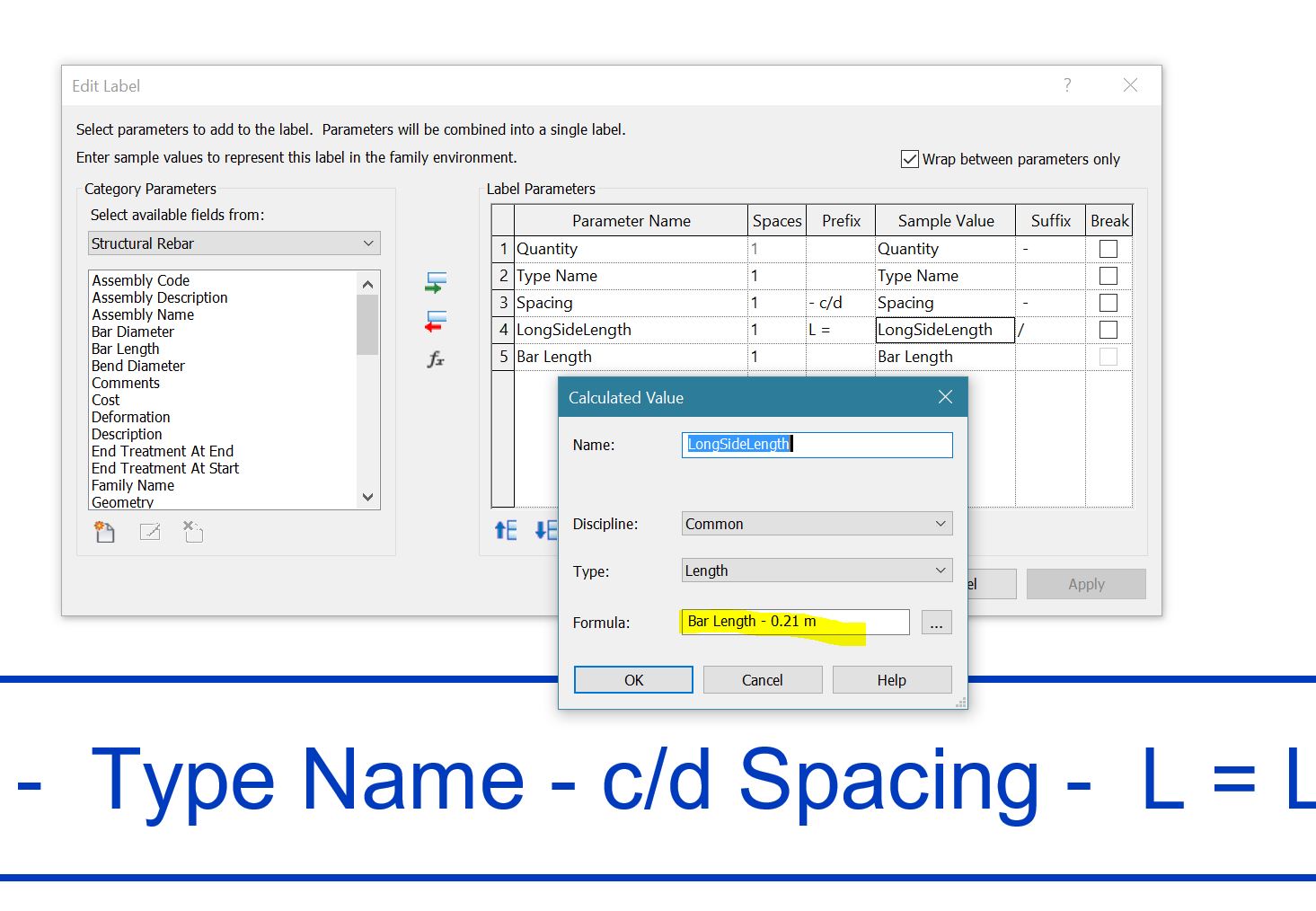
Task: Remove parameter from the label
Action: (436, 320)
